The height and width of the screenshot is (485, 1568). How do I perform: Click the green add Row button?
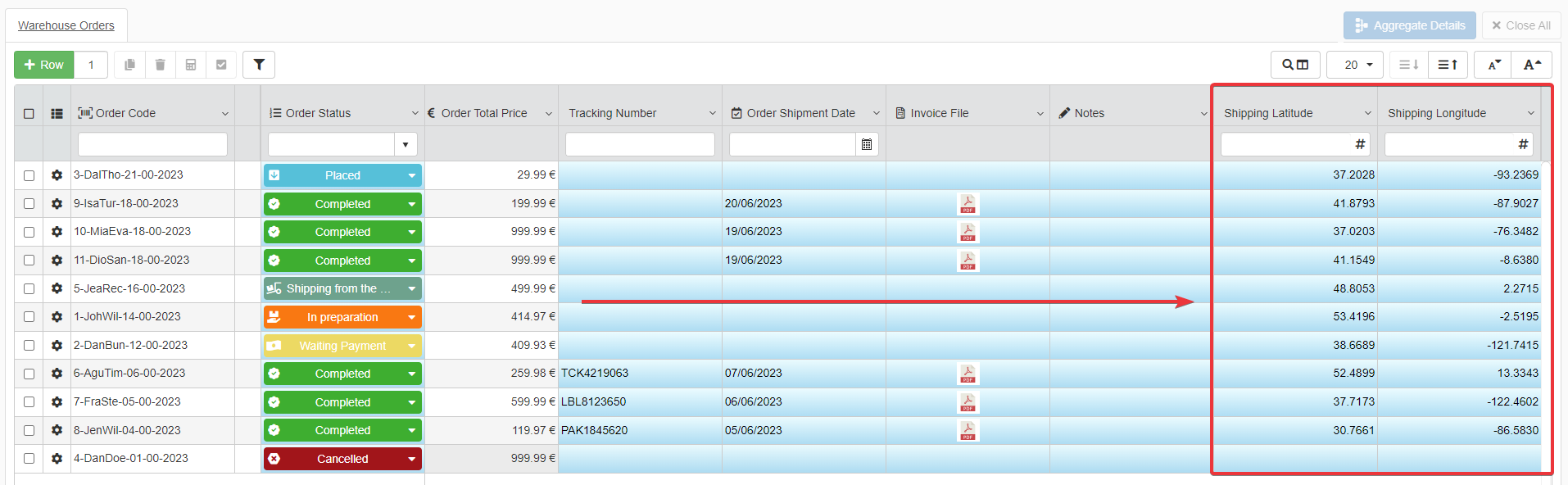coord(44,65)
